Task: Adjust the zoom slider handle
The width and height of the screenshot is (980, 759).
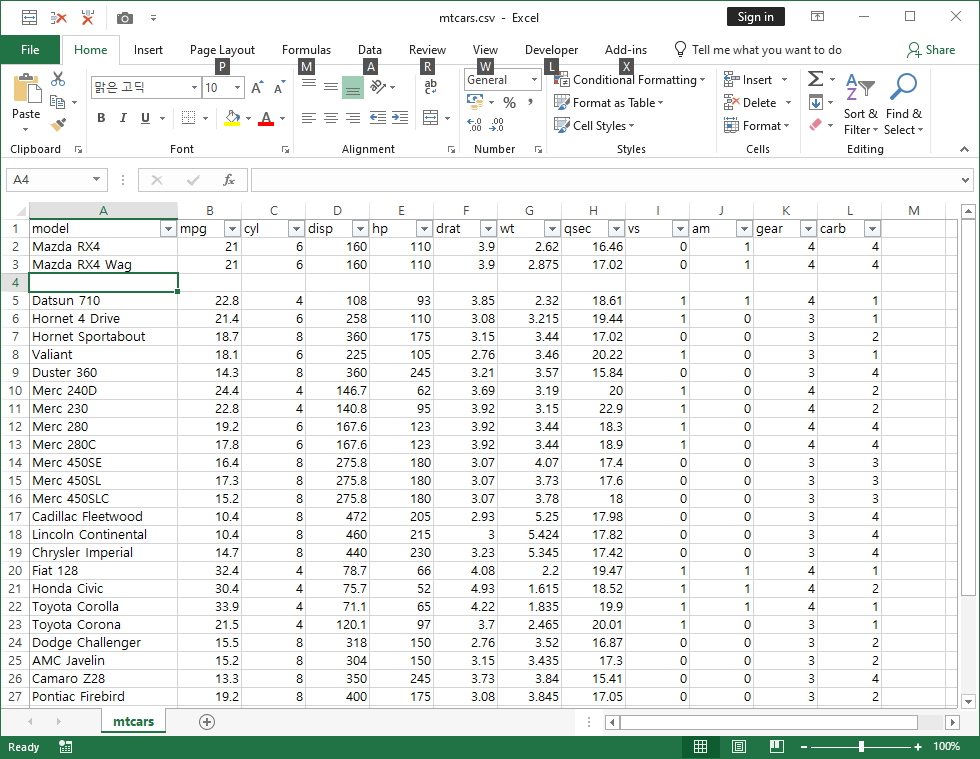Action: click(861, 746)
